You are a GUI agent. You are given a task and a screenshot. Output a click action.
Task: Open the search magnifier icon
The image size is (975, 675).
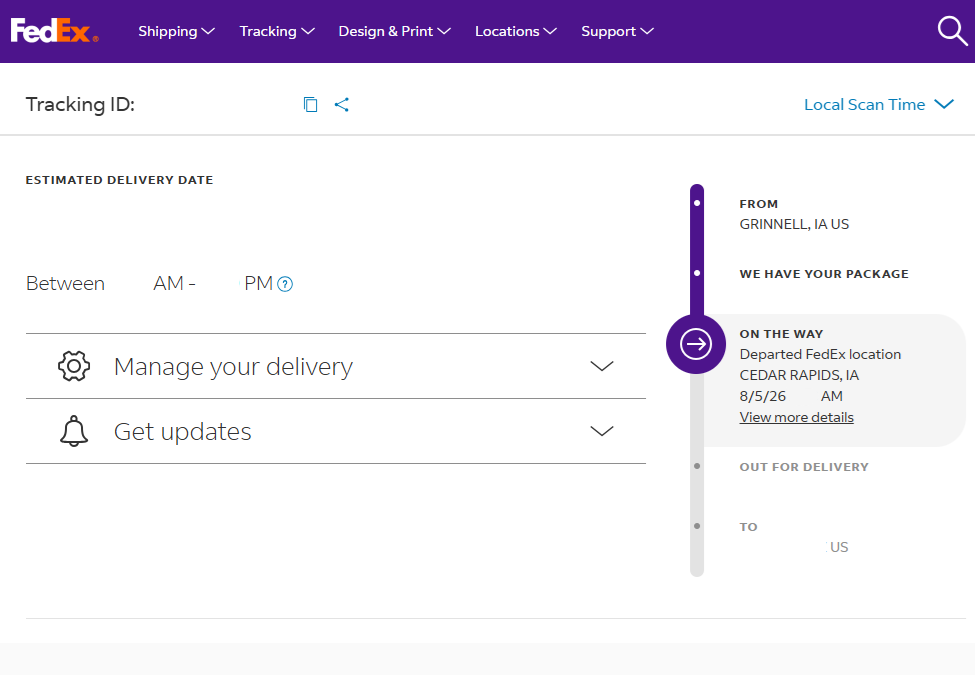pyautogui.click(x=952, y=31)
